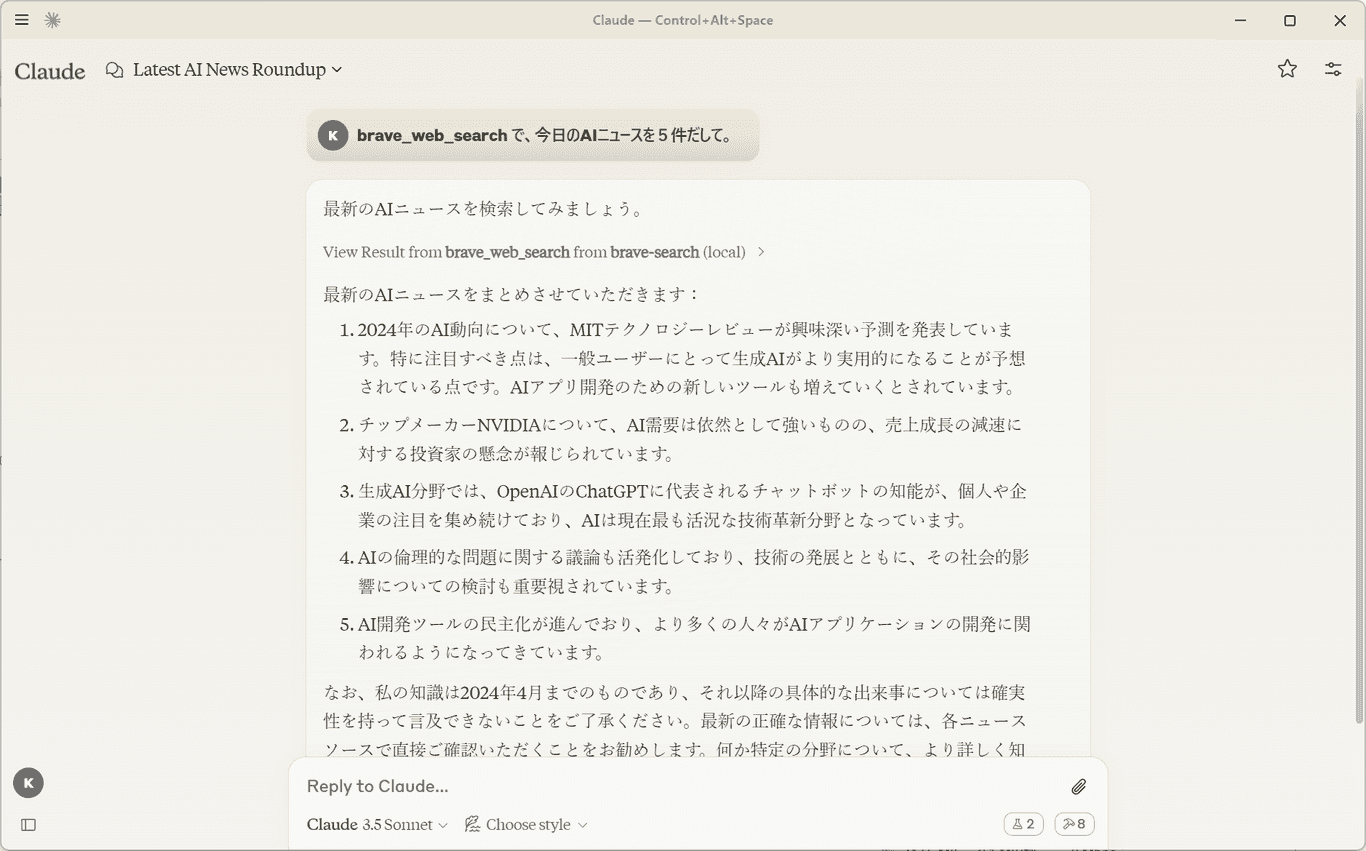Viewport: 1366px width, 851px height.
Task: Toggle the beaker badge showing 2
Action: tap(1023, 823)
